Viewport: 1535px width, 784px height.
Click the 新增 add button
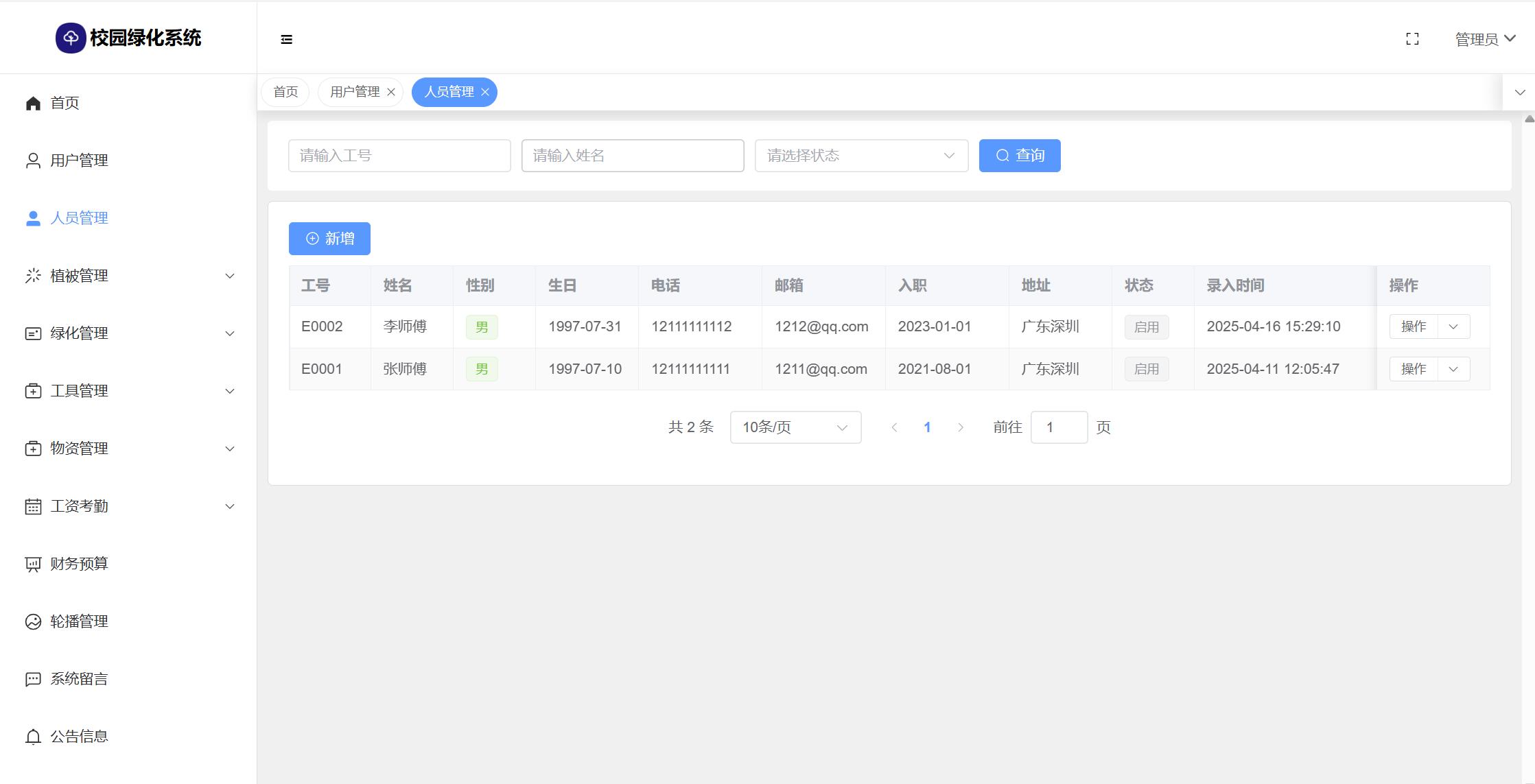click(329, 239)
